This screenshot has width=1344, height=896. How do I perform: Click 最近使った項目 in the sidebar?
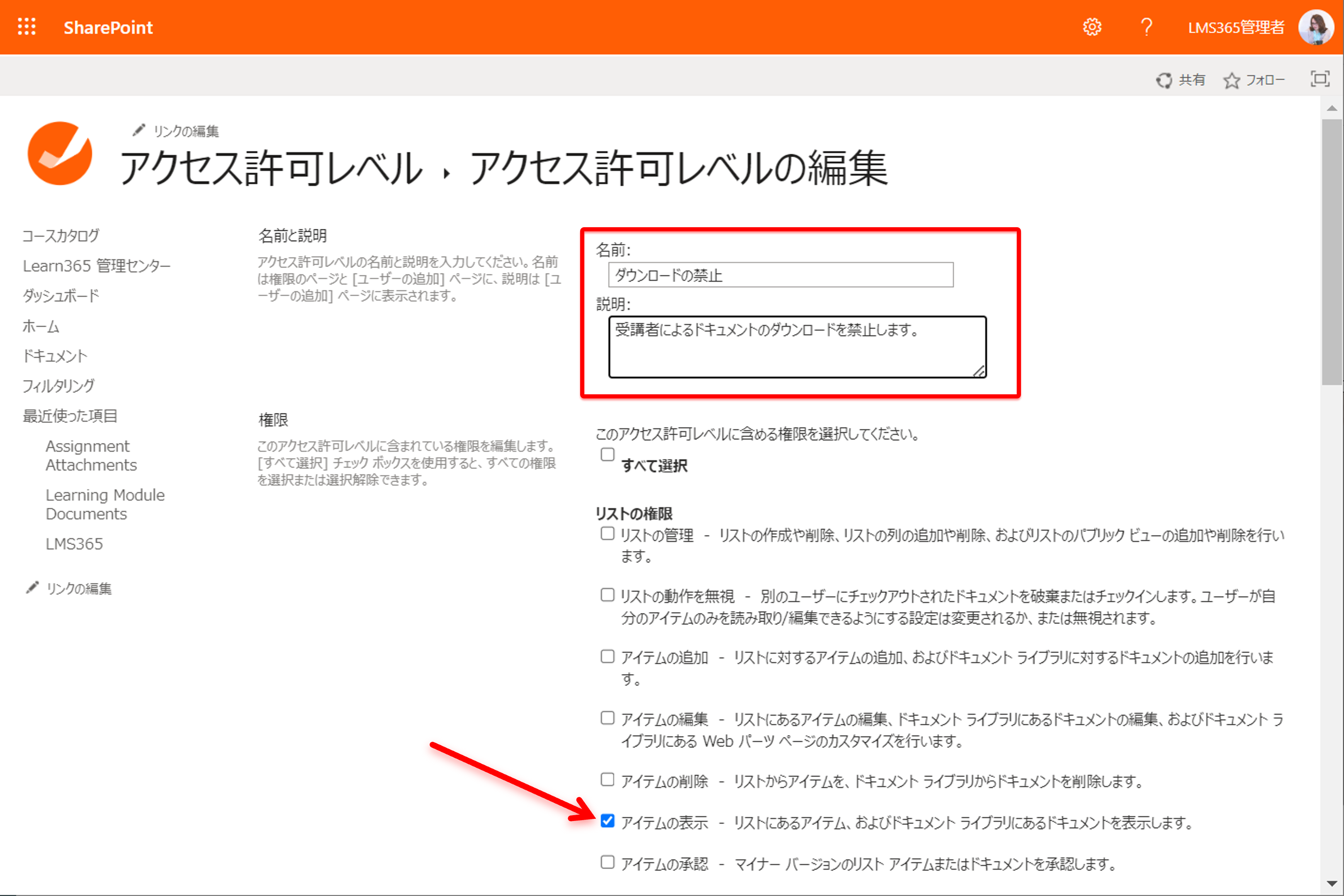click(70, 415)
